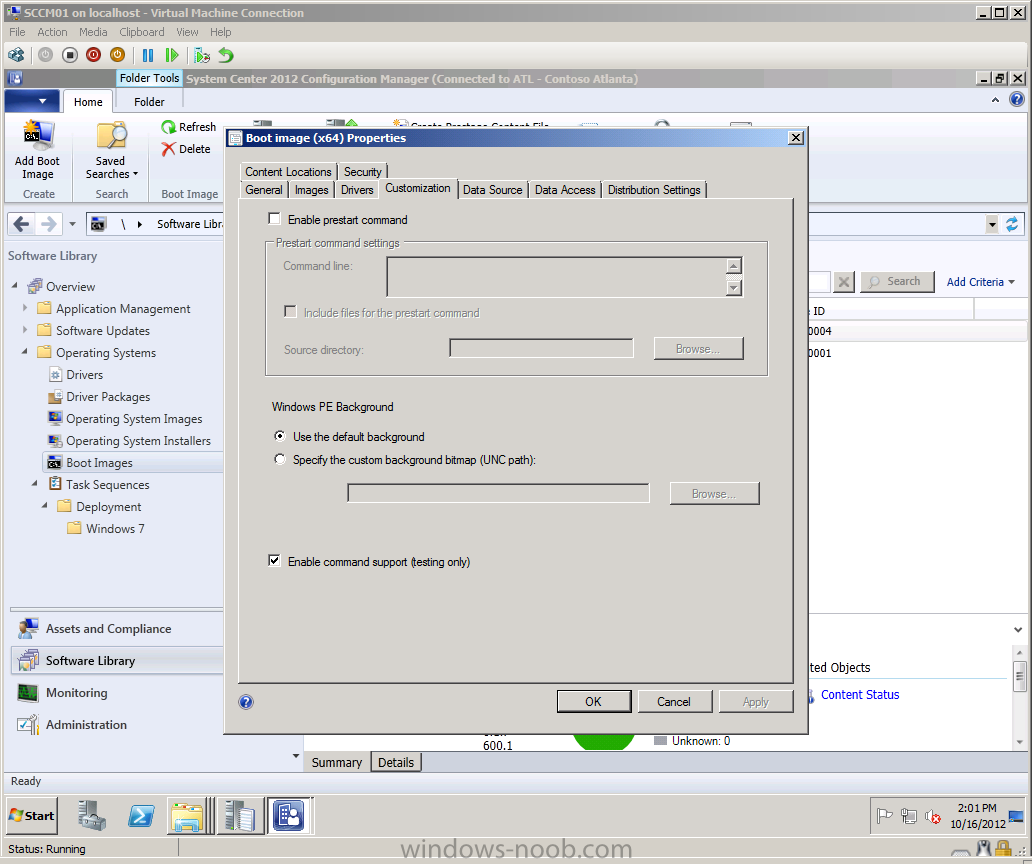
Task: Click the VM Revert toolbar icon
Action: click(226, 55)
